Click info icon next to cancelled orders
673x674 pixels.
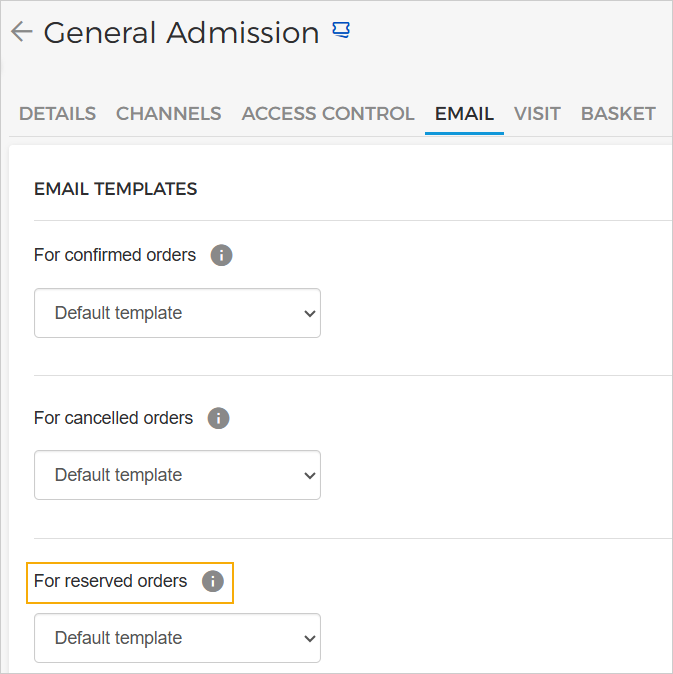click(218, 418)
